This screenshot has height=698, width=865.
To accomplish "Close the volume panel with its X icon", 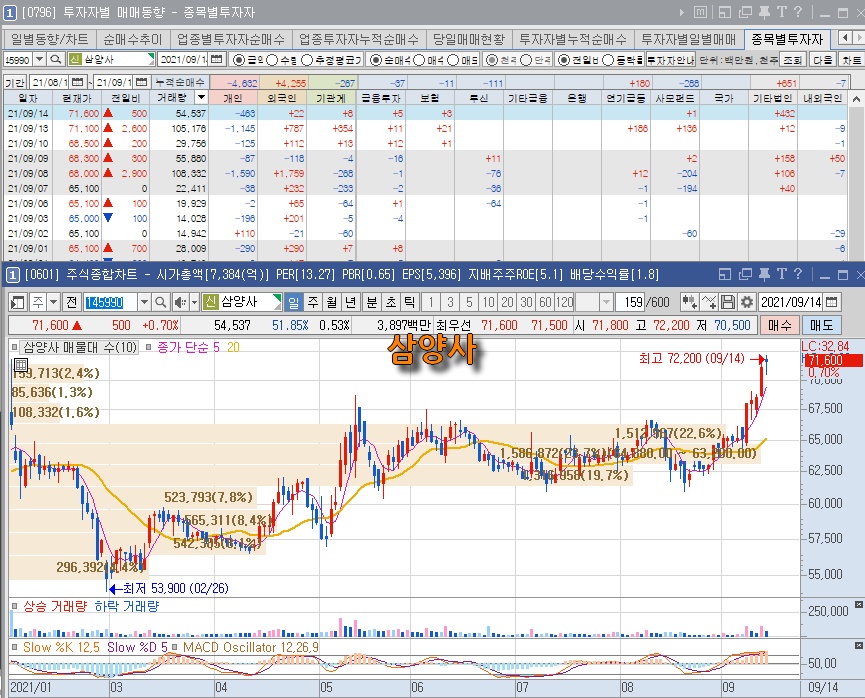I will coord(859,605).
